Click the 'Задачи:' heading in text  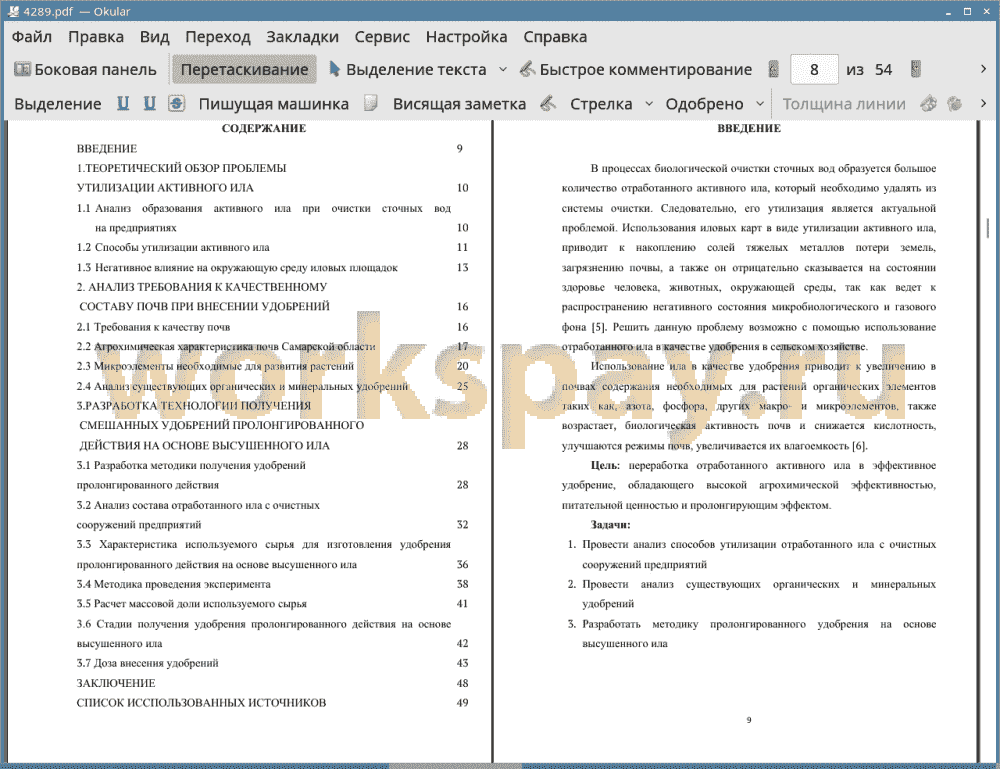[610, 525]
